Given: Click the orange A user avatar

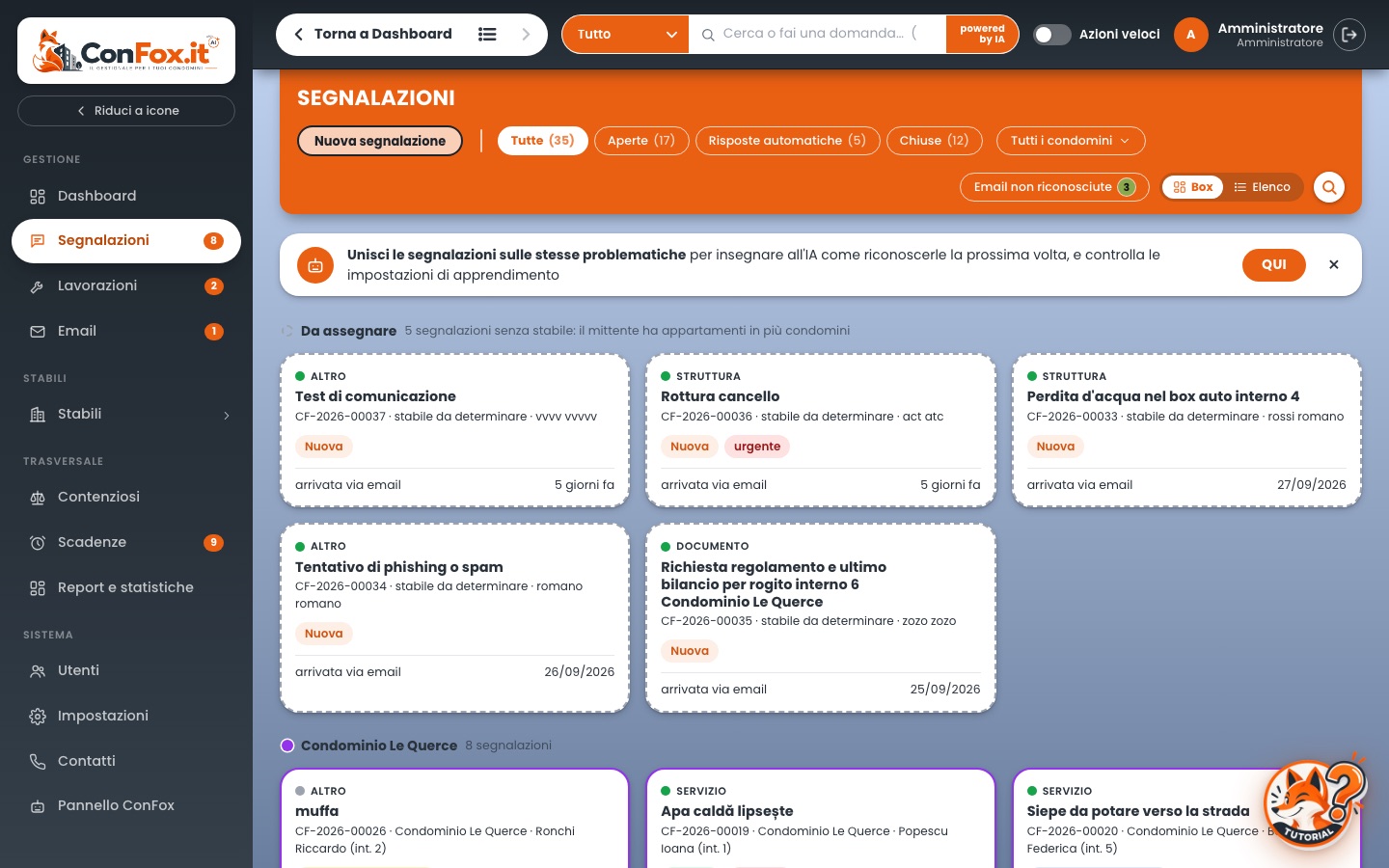Looking at the screenshot, I should coord(1190,35).
